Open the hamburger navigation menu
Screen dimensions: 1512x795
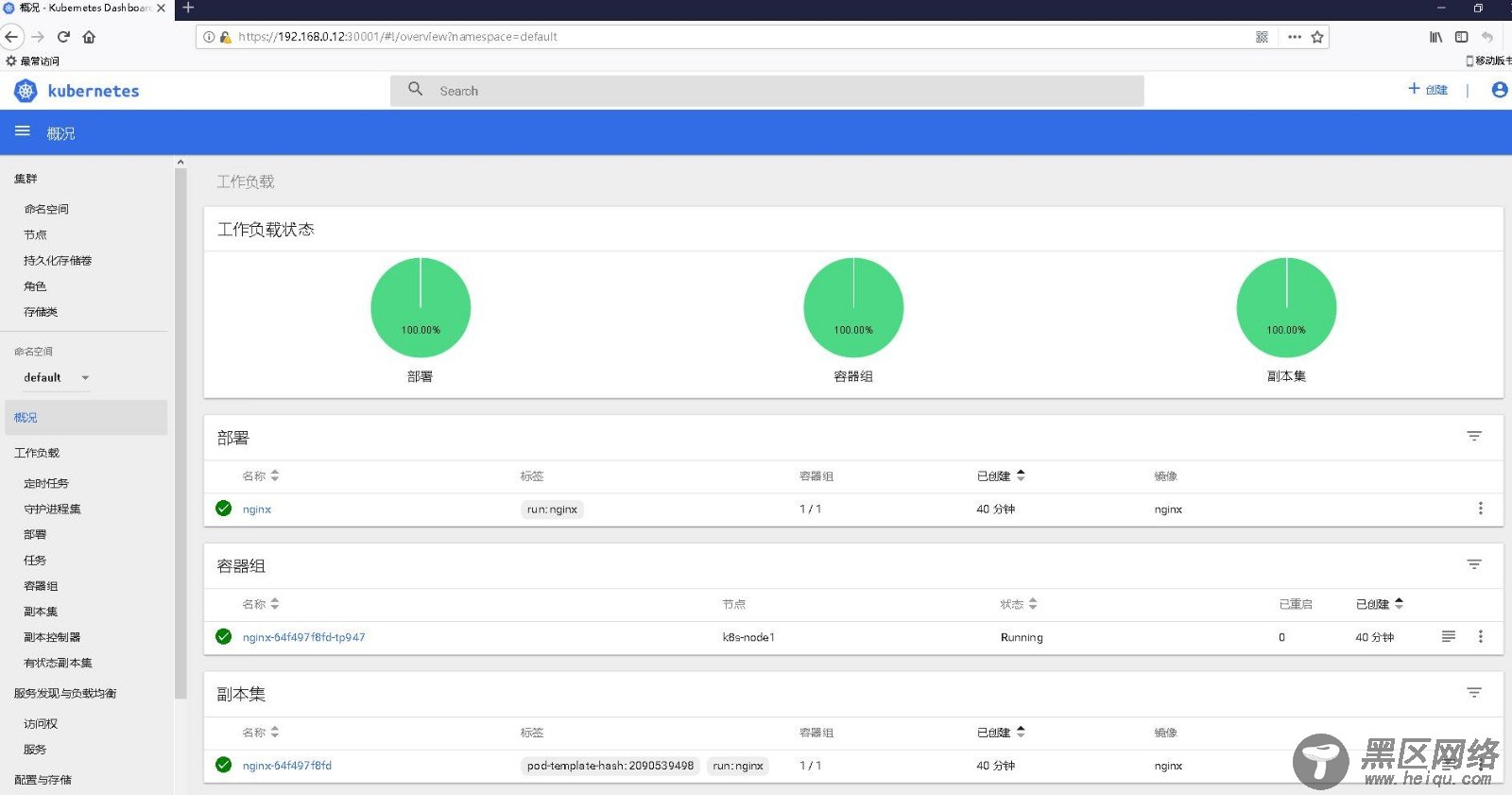[23, 131]
